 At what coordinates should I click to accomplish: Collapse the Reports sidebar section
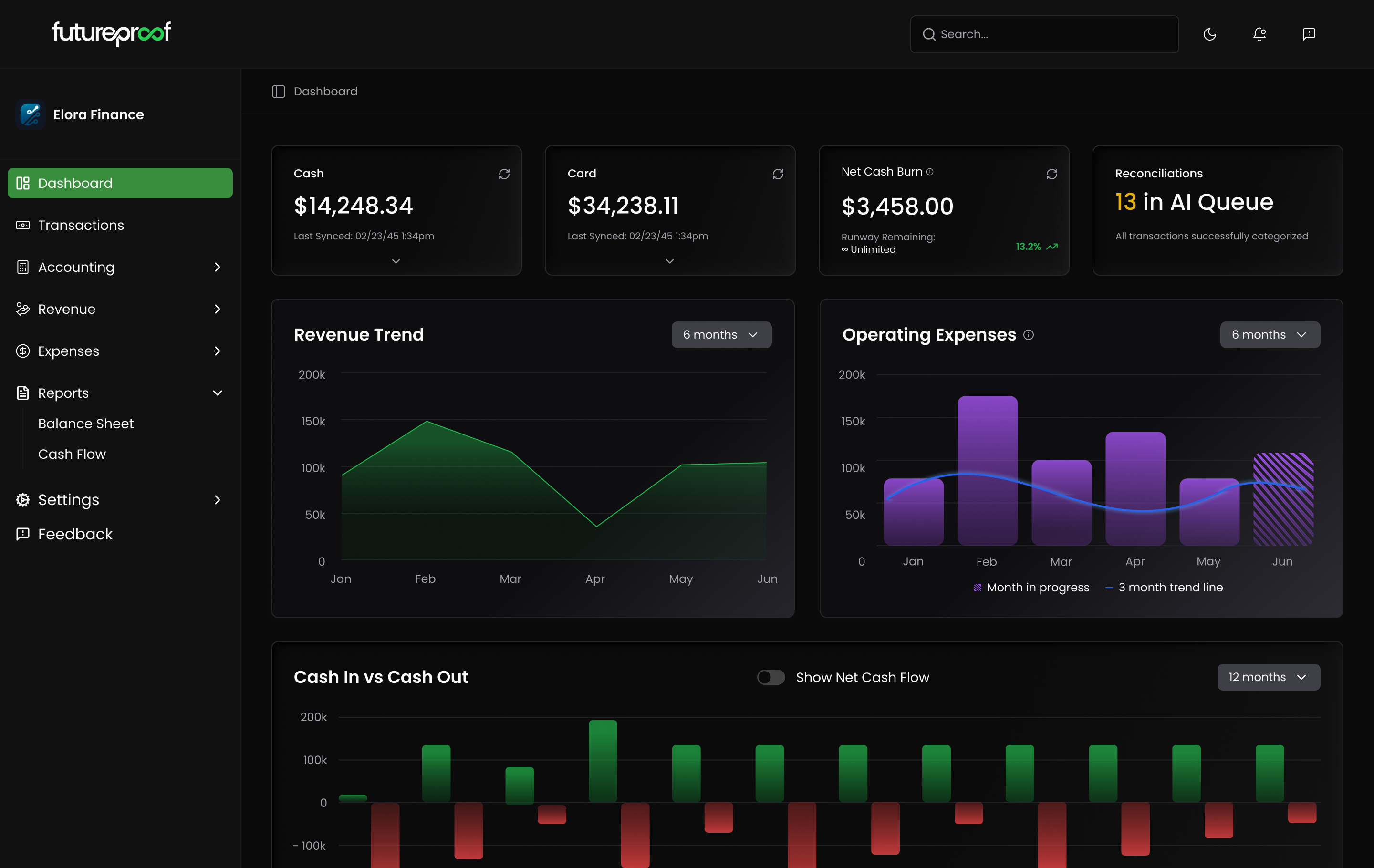(218, 393)
